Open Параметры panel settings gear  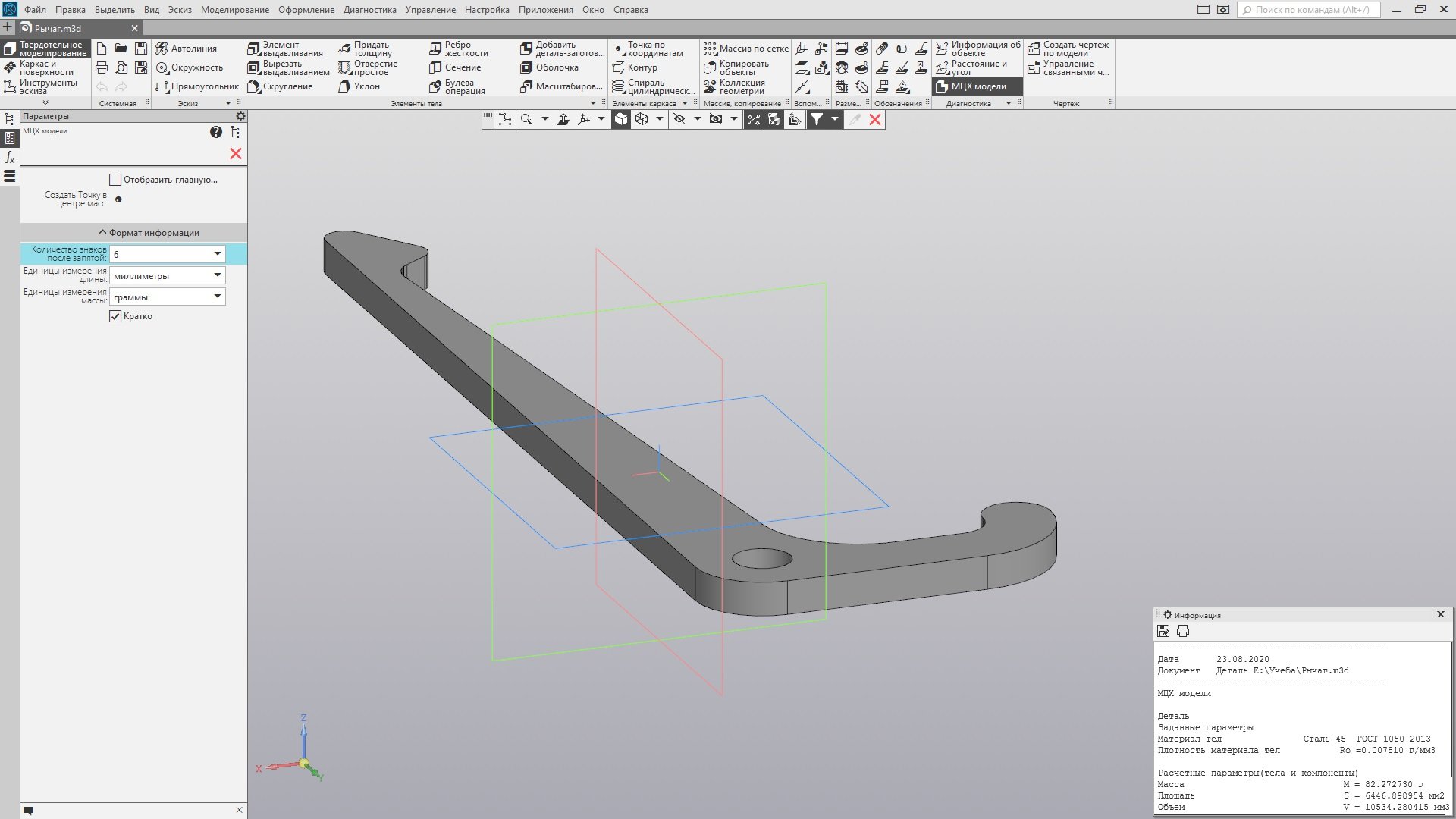(240, 116)
